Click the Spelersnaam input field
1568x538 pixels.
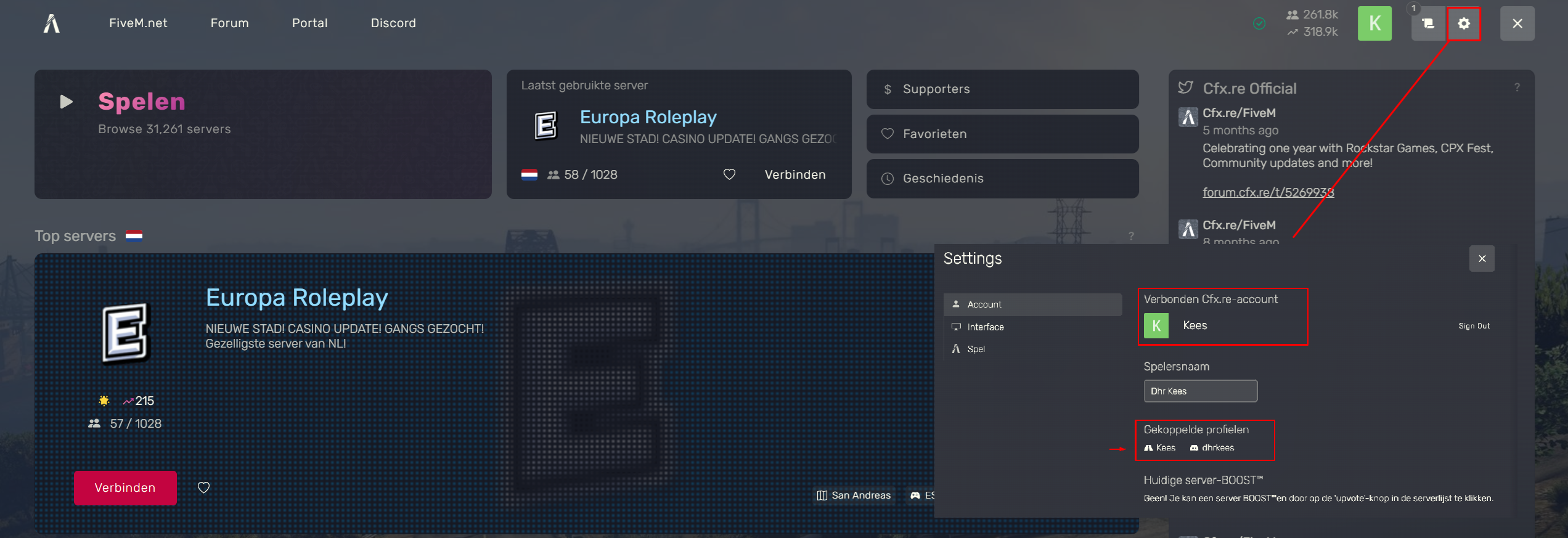point(1200,391)
